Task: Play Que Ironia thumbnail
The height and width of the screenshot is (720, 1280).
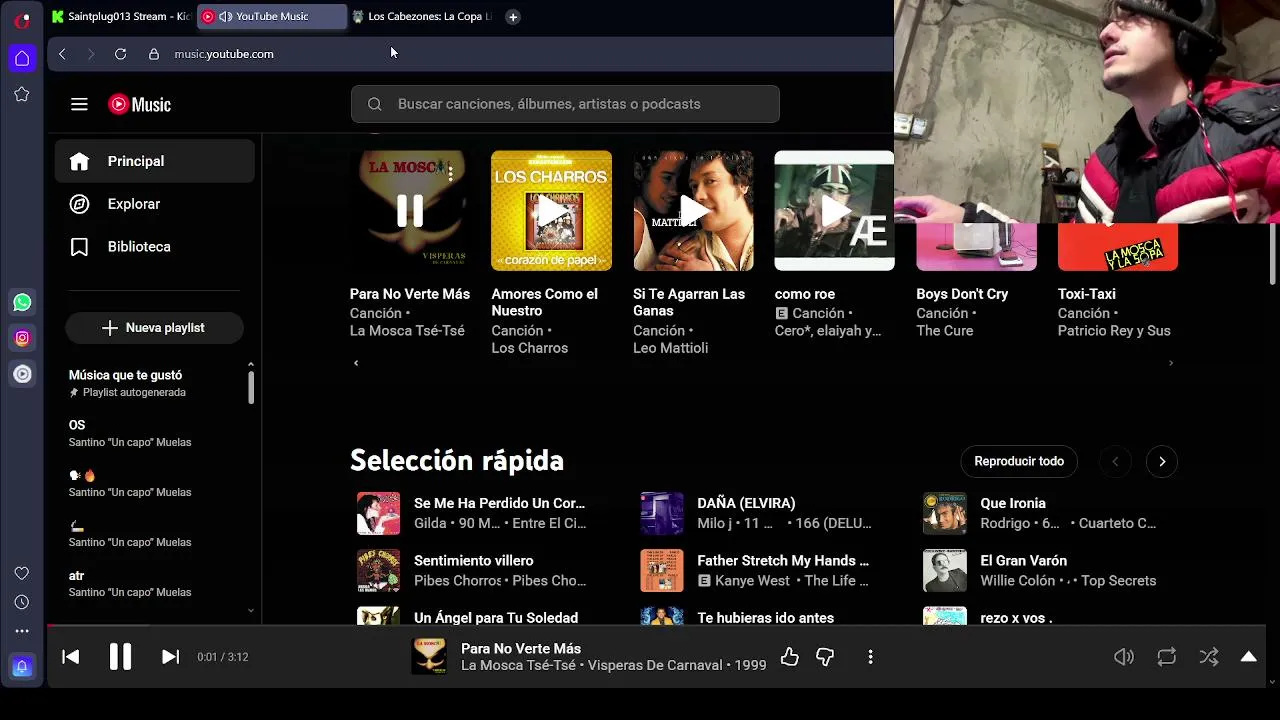Action: coord(945,513)
